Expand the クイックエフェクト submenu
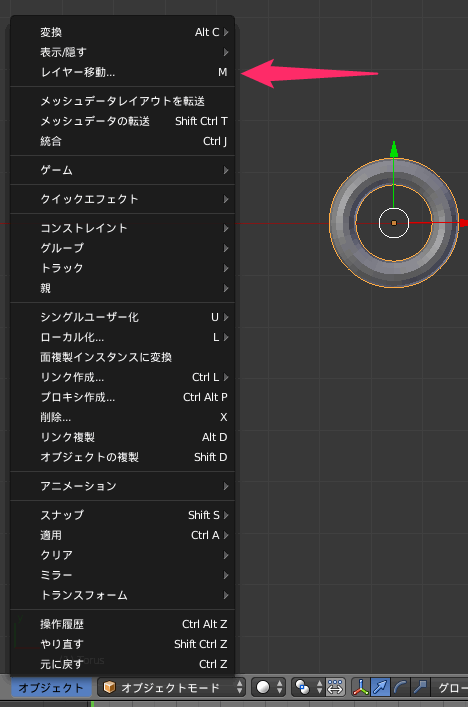Screen dimensions: 468x707 [123, 199]
